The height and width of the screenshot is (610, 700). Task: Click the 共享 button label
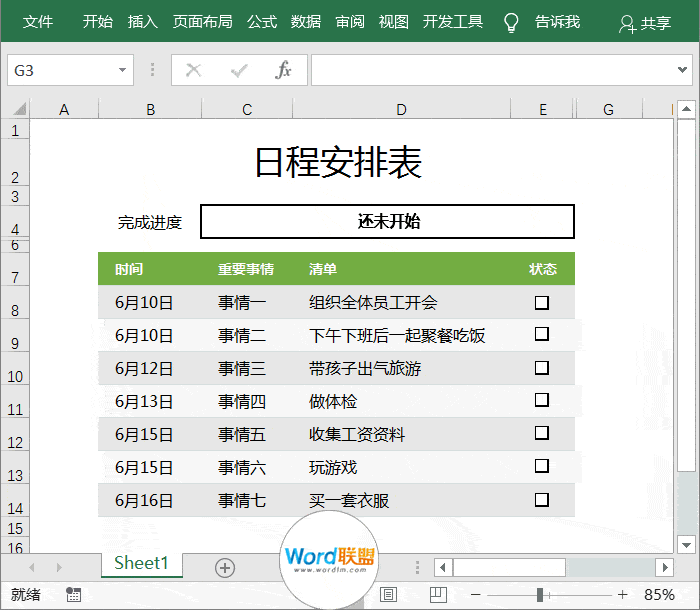656,23
